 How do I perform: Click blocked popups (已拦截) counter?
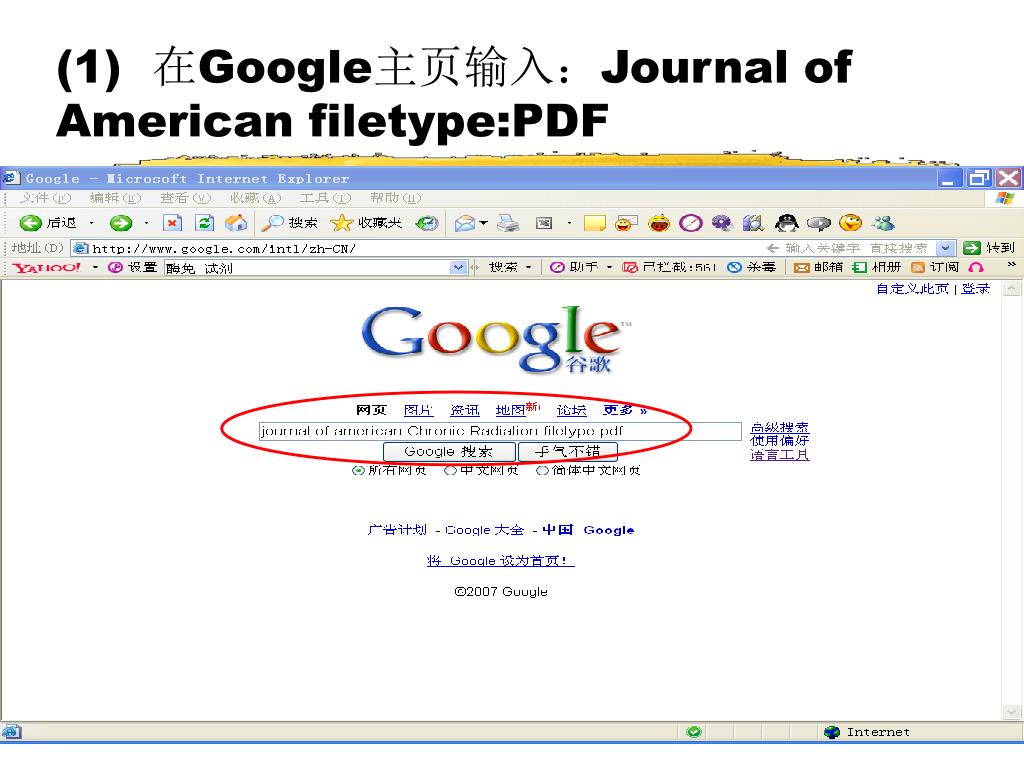tap(669, 267)
